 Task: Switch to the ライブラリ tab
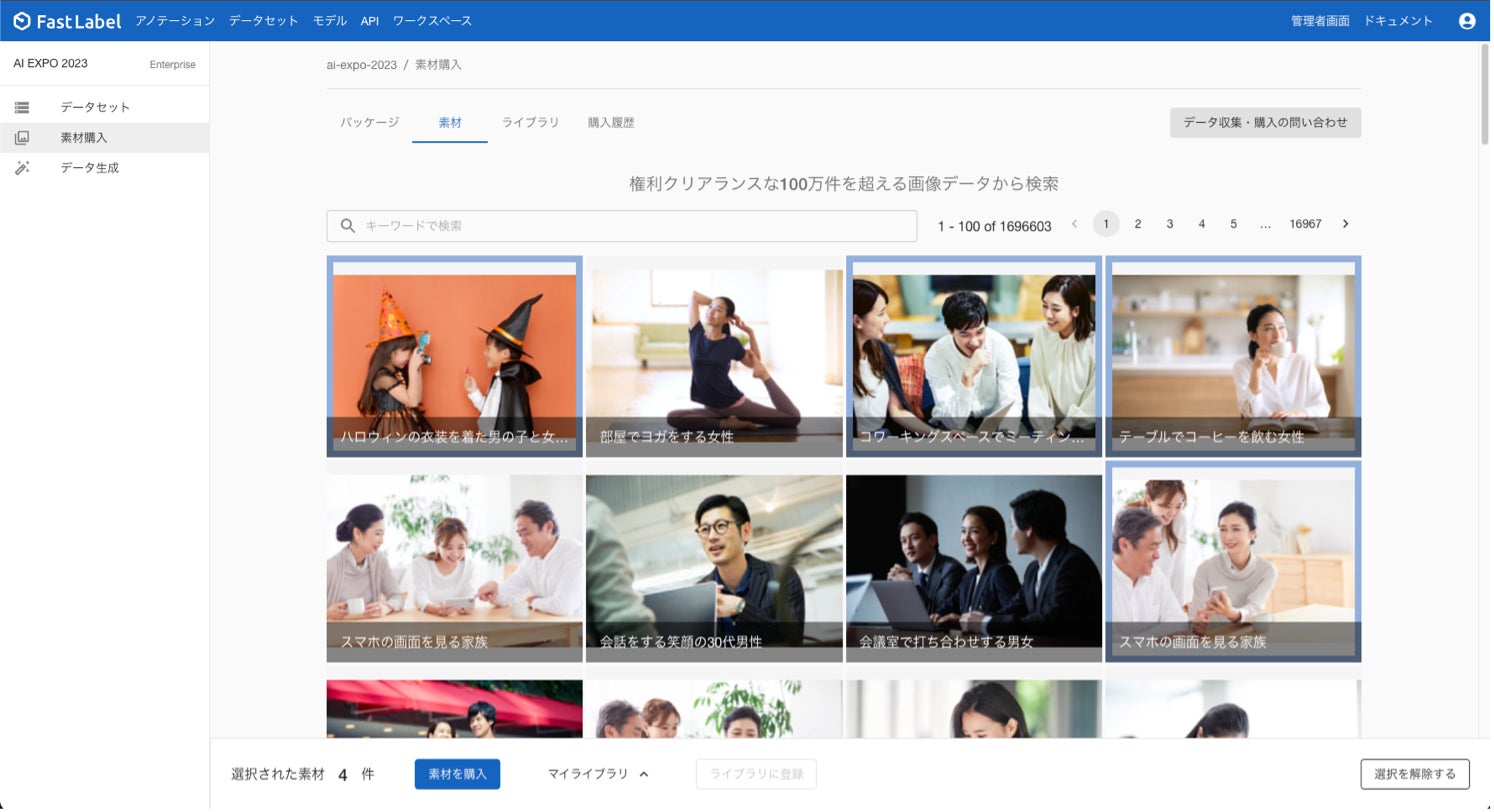(530, 123)
